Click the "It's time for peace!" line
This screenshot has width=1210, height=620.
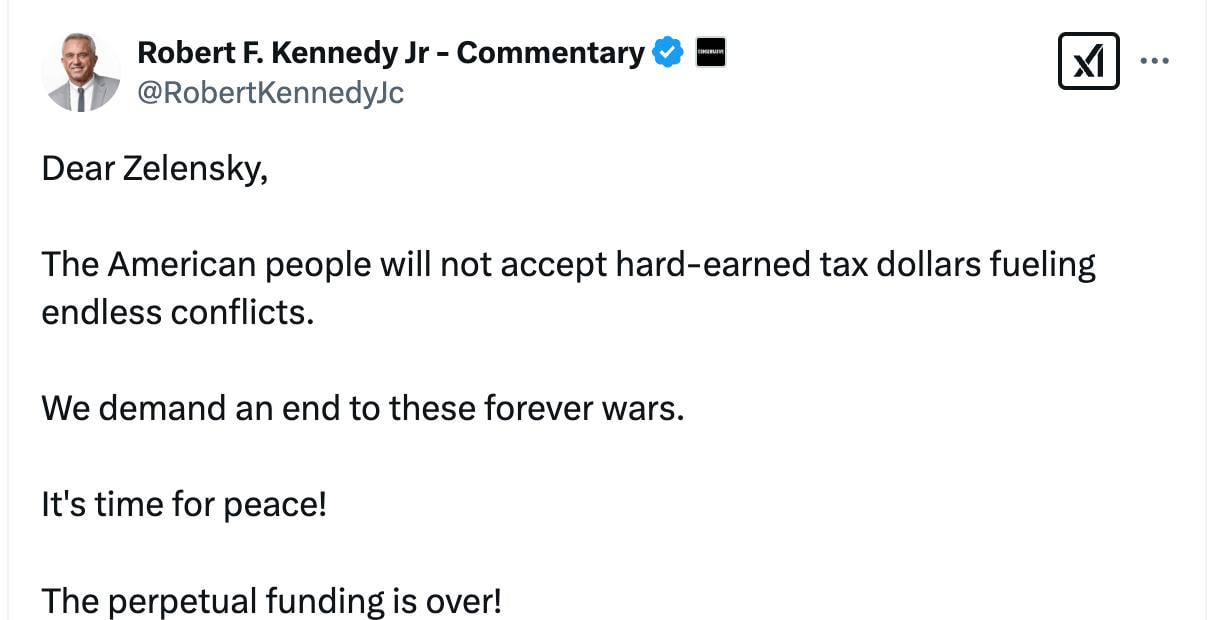click(184, 504)
